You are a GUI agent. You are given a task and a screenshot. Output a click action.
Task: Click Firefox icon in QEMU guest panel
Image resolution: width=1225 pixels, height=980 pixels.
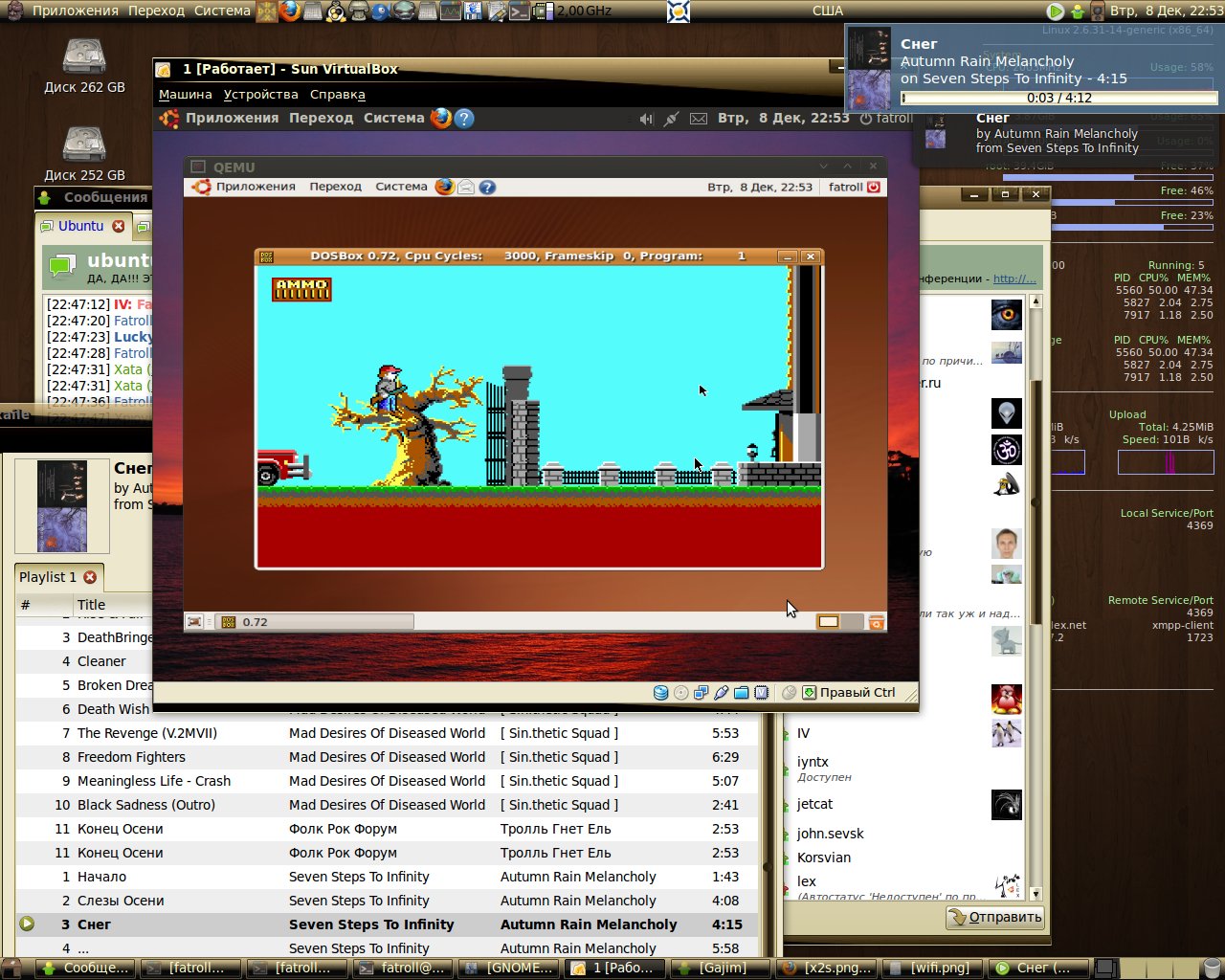pyautogui.click(x=445, y=187)
